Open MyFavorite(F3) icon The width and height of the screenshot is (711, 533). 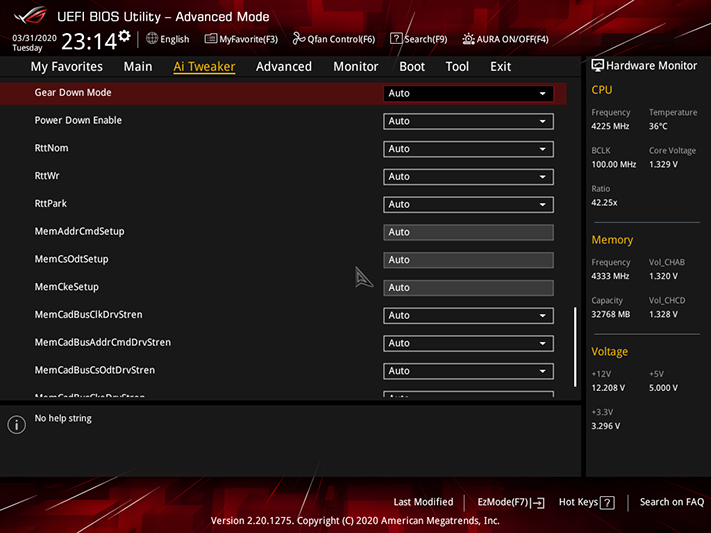[x=211, y=39]
